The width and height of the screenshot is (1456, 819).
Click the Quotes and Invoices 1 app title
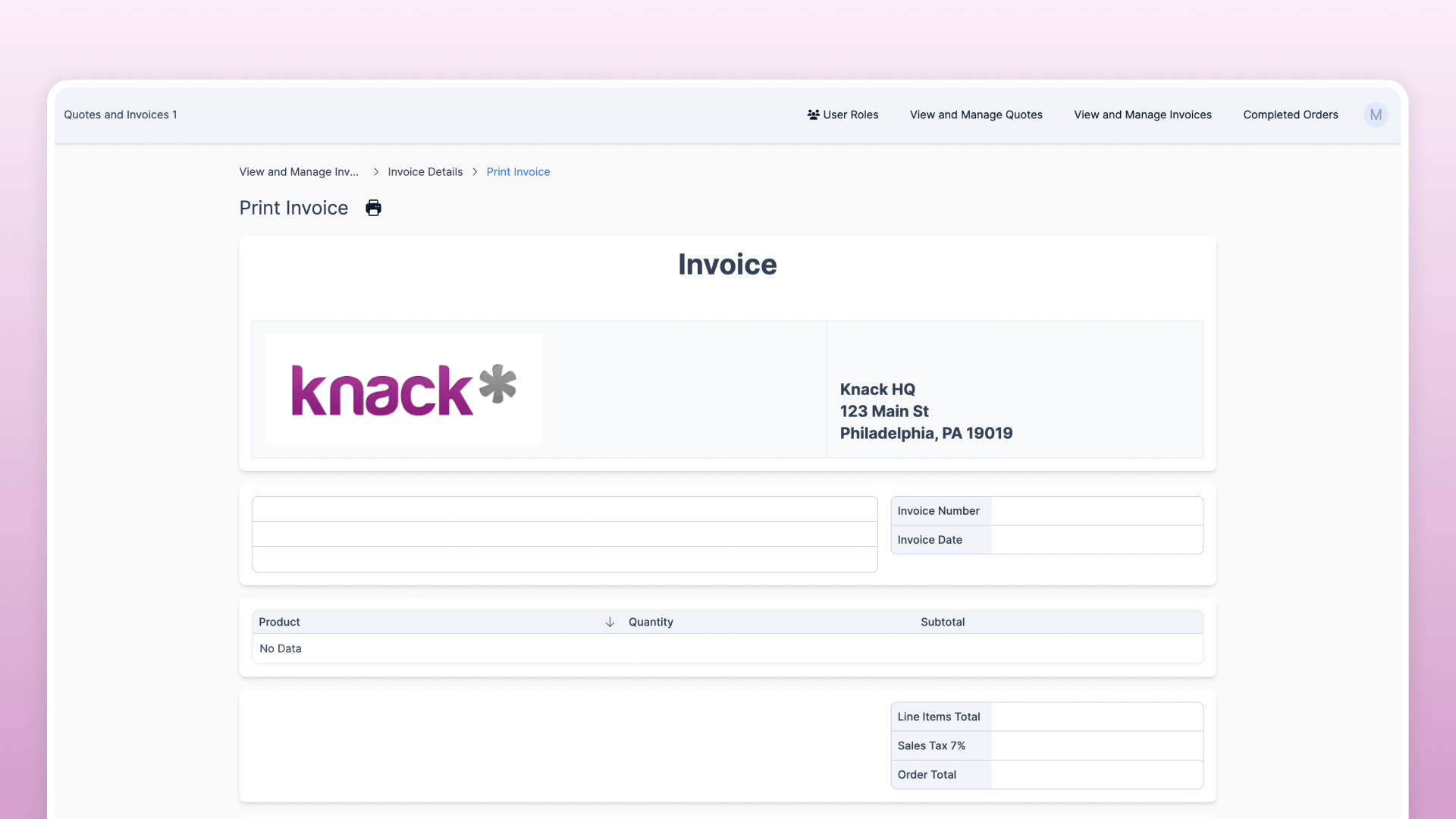pos(120,115)
